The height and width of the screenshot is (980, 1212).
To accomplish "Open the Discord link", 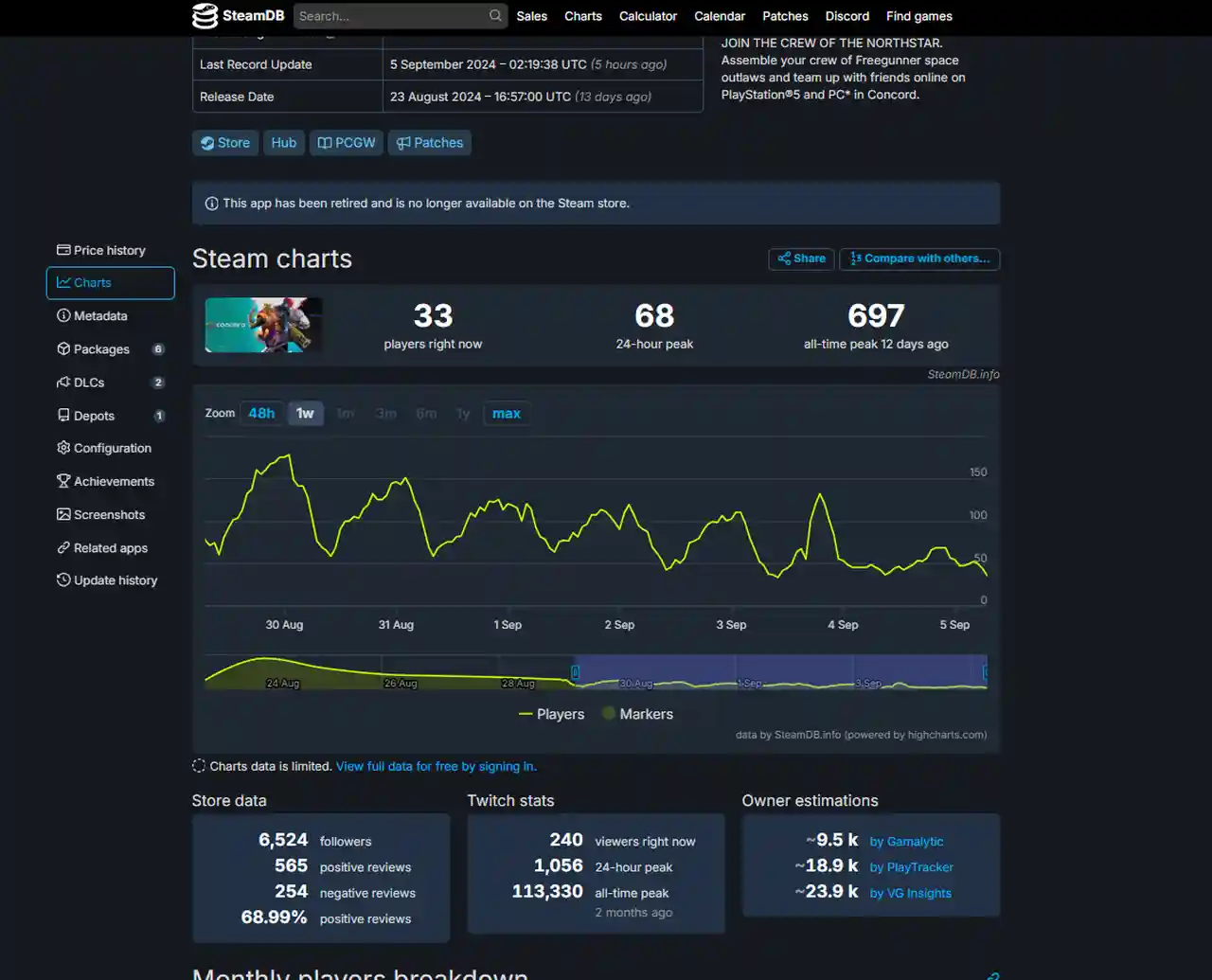I will pyautogui.click(x=847, y=16).
